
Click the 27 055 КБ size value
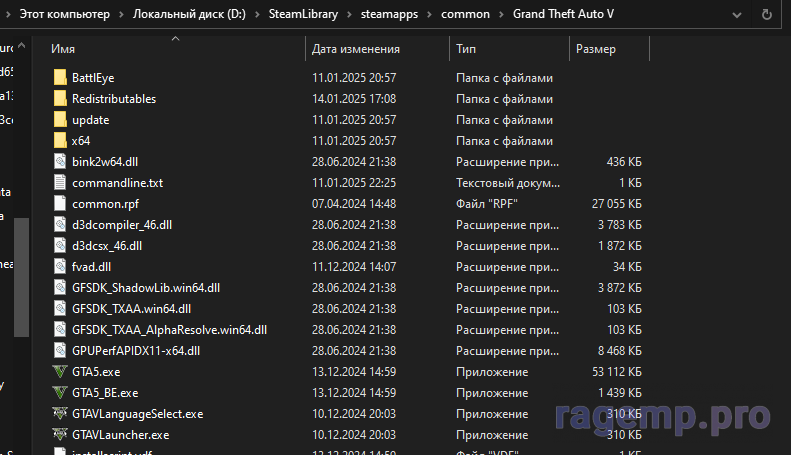[616, 204]
